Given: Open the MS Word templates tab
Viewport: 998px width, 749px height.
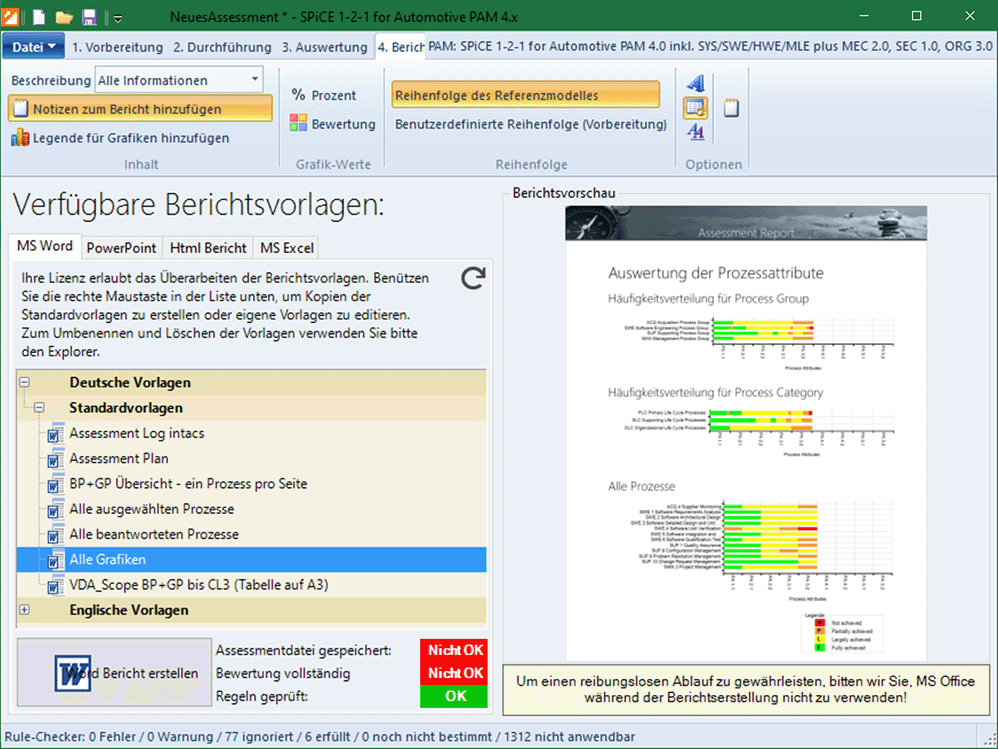Looking at the screenshot, I should [45, 246].
